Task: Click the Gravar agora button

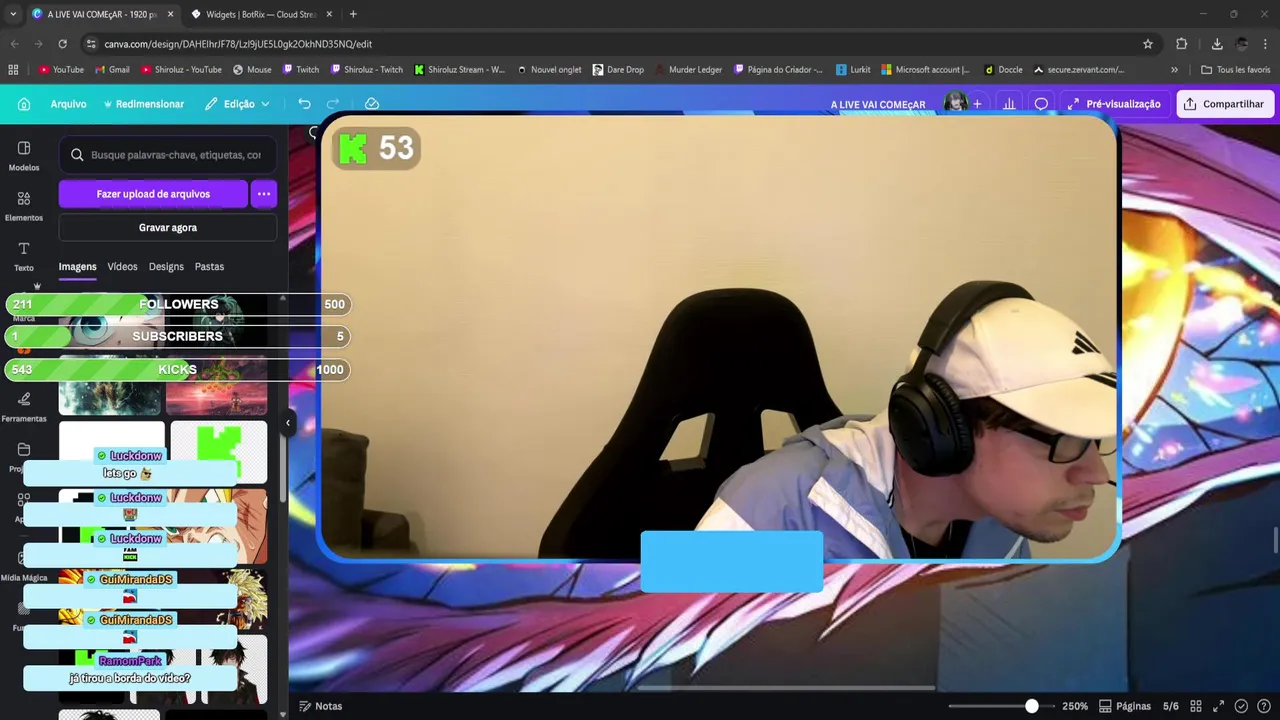Action: [168, 228]
